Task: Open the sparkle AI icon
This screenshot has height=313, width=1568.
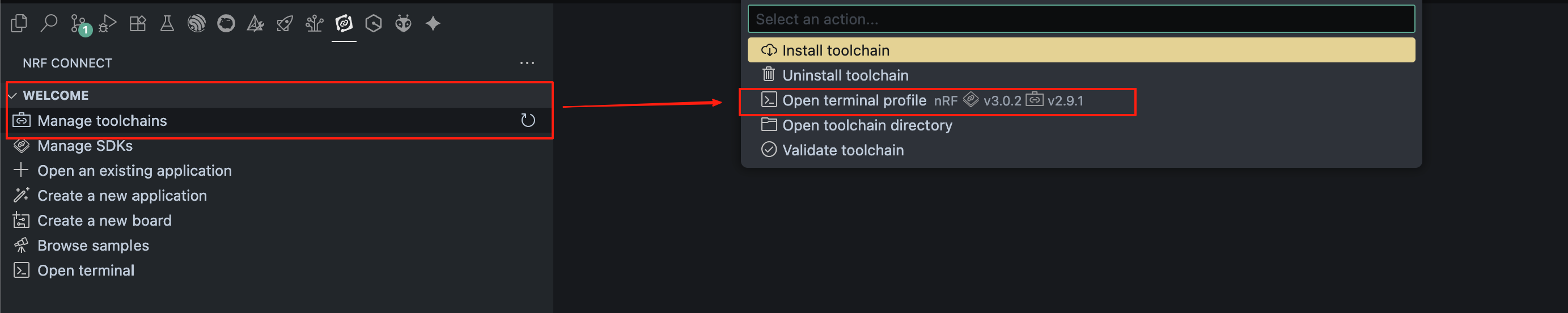Action: click(433, 24)
